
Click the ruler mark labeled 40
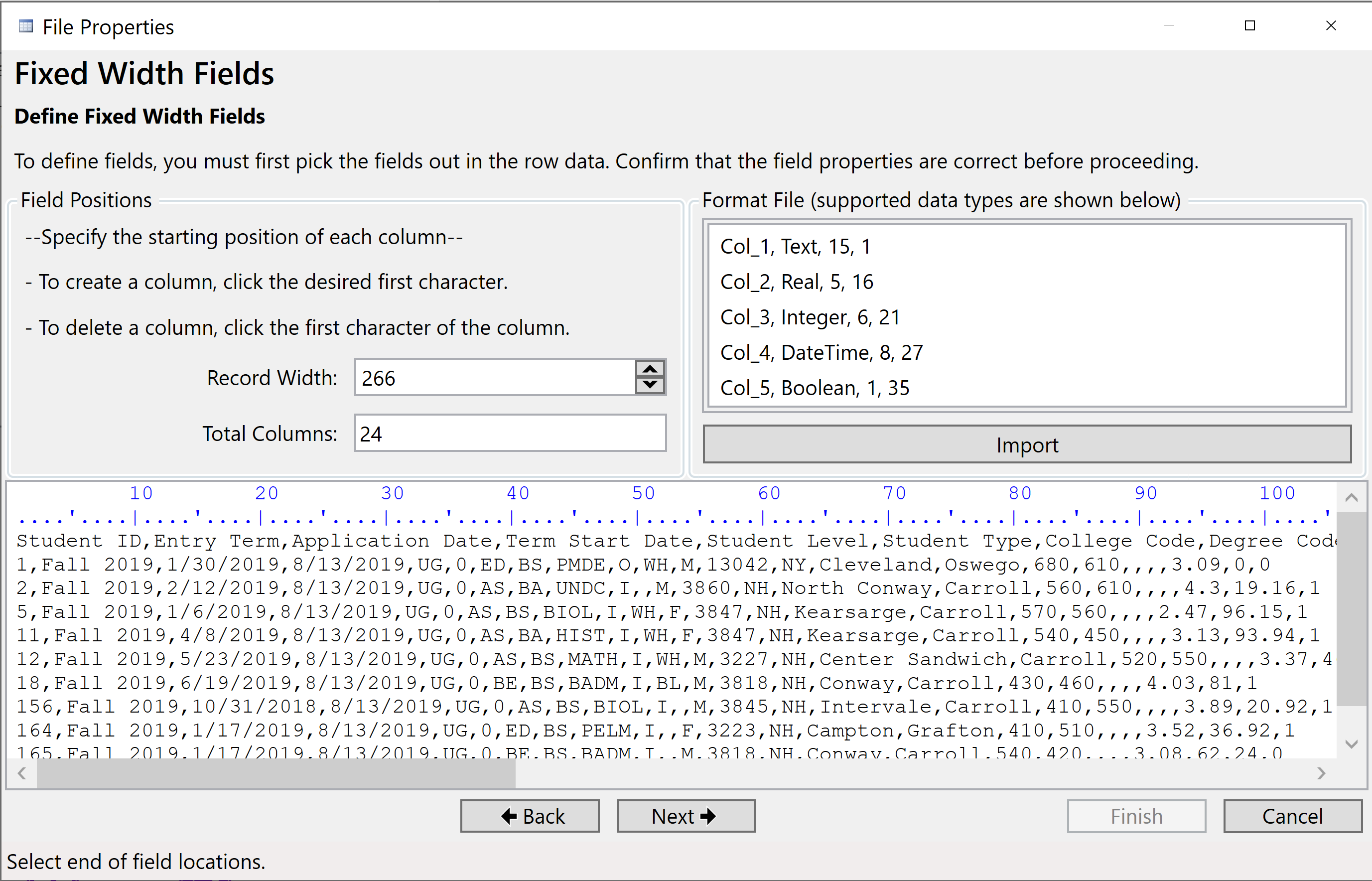point(518,493)
